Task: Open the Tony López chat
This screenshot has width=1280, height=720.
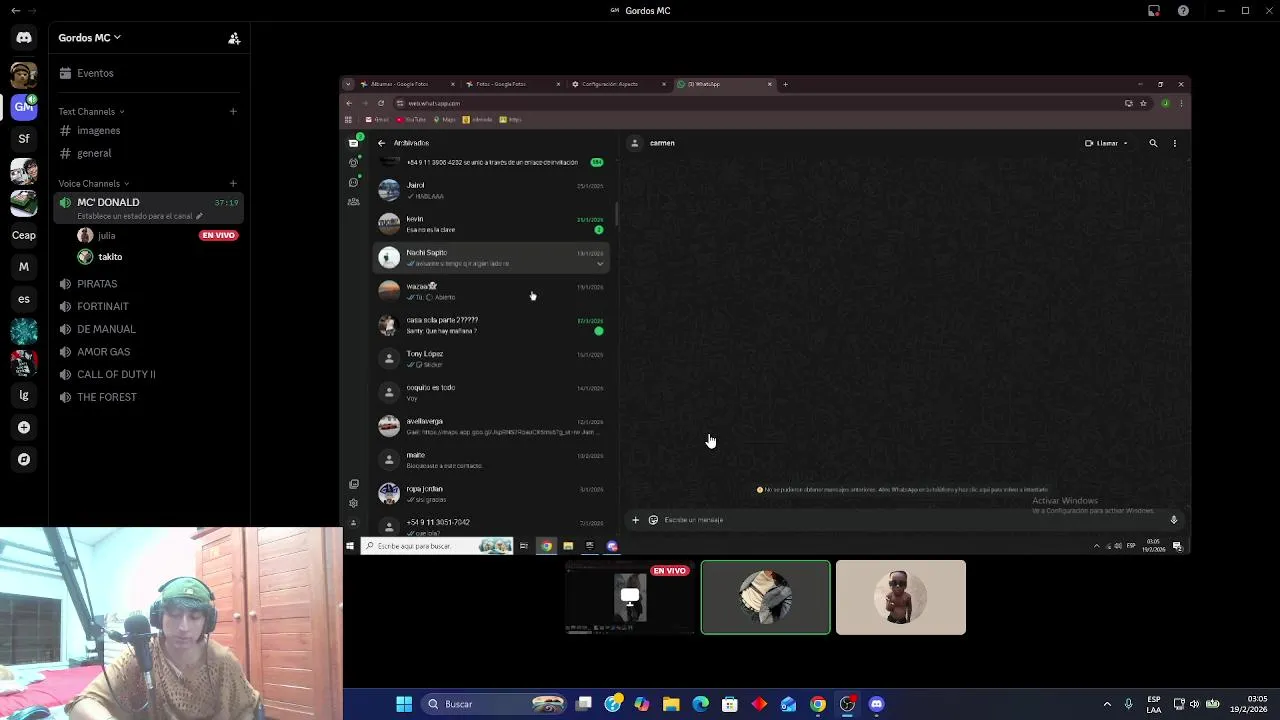Action: click(x=491, y=359)
